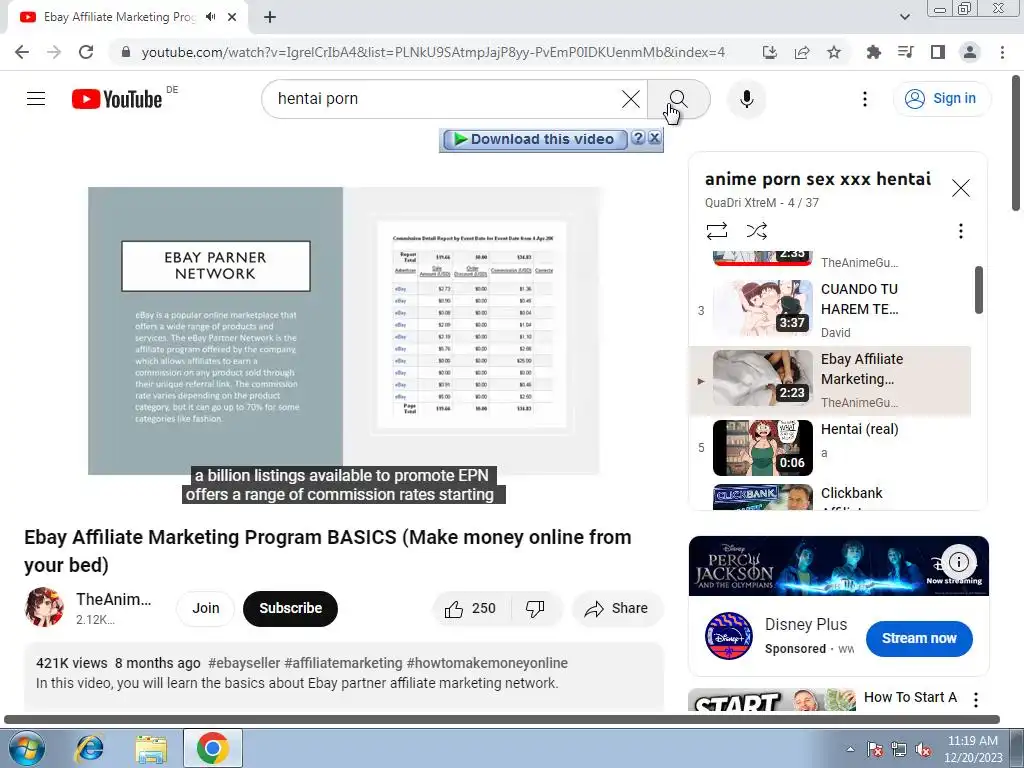Toggle loop playlist
Viewport: 1024px width, 768px height.
pos(716,231)
